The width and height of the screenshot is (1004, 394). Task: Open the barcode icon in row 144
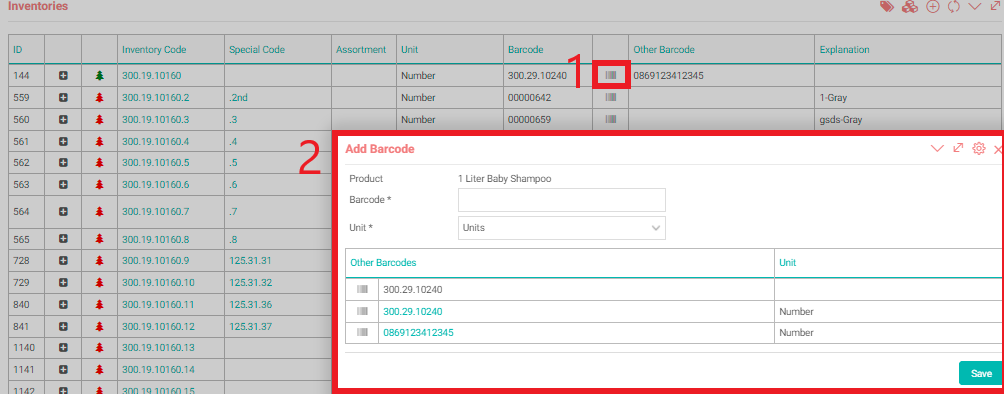[611, 76]
